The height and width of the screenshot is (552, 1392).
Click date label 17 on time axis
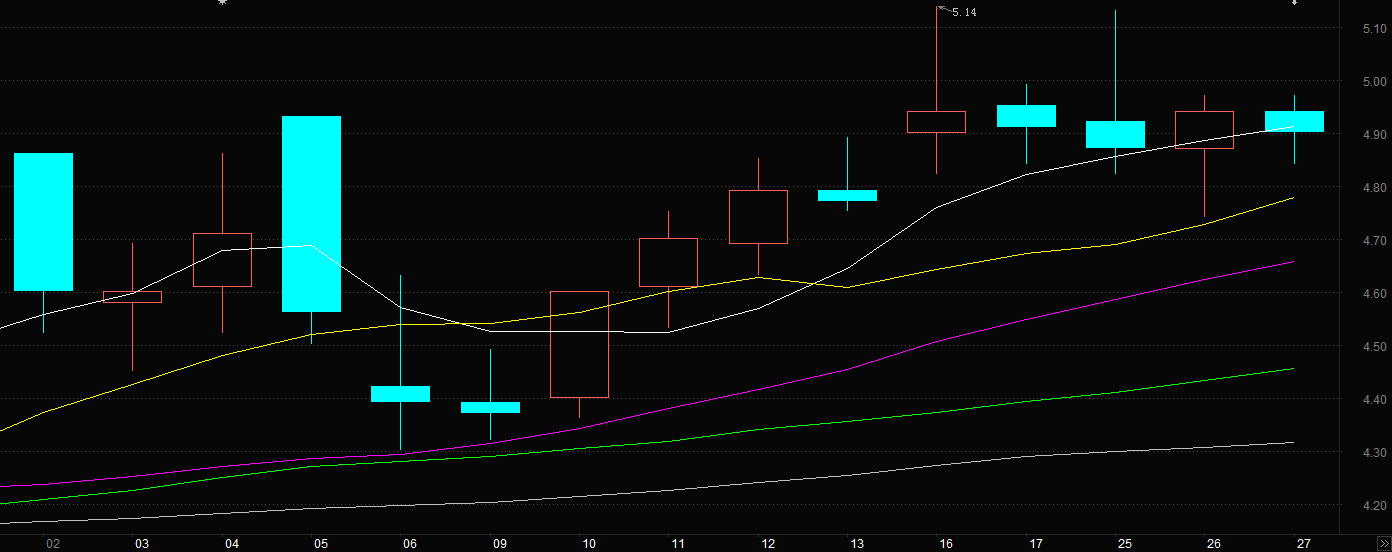tap(1036, 544)
